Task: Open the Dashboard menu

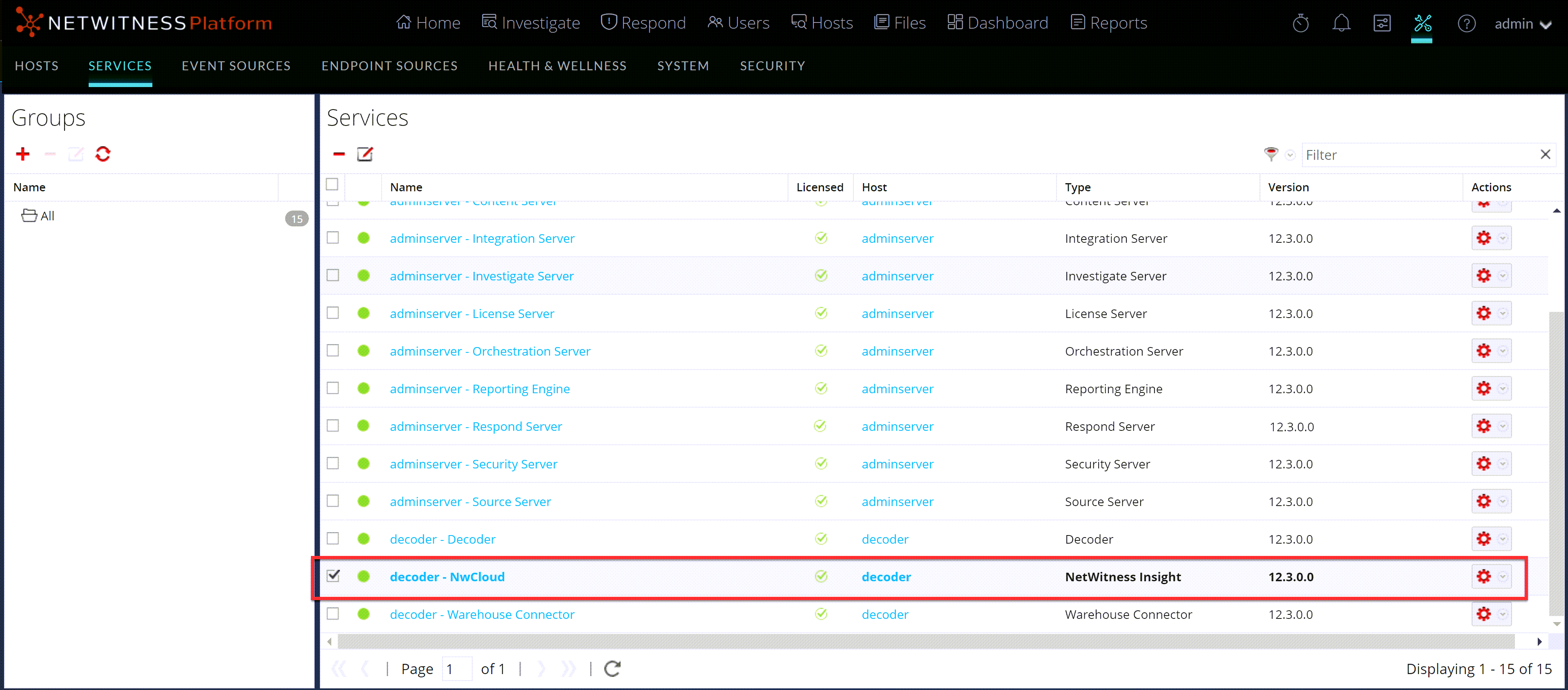Action: [x=998, y=23]
